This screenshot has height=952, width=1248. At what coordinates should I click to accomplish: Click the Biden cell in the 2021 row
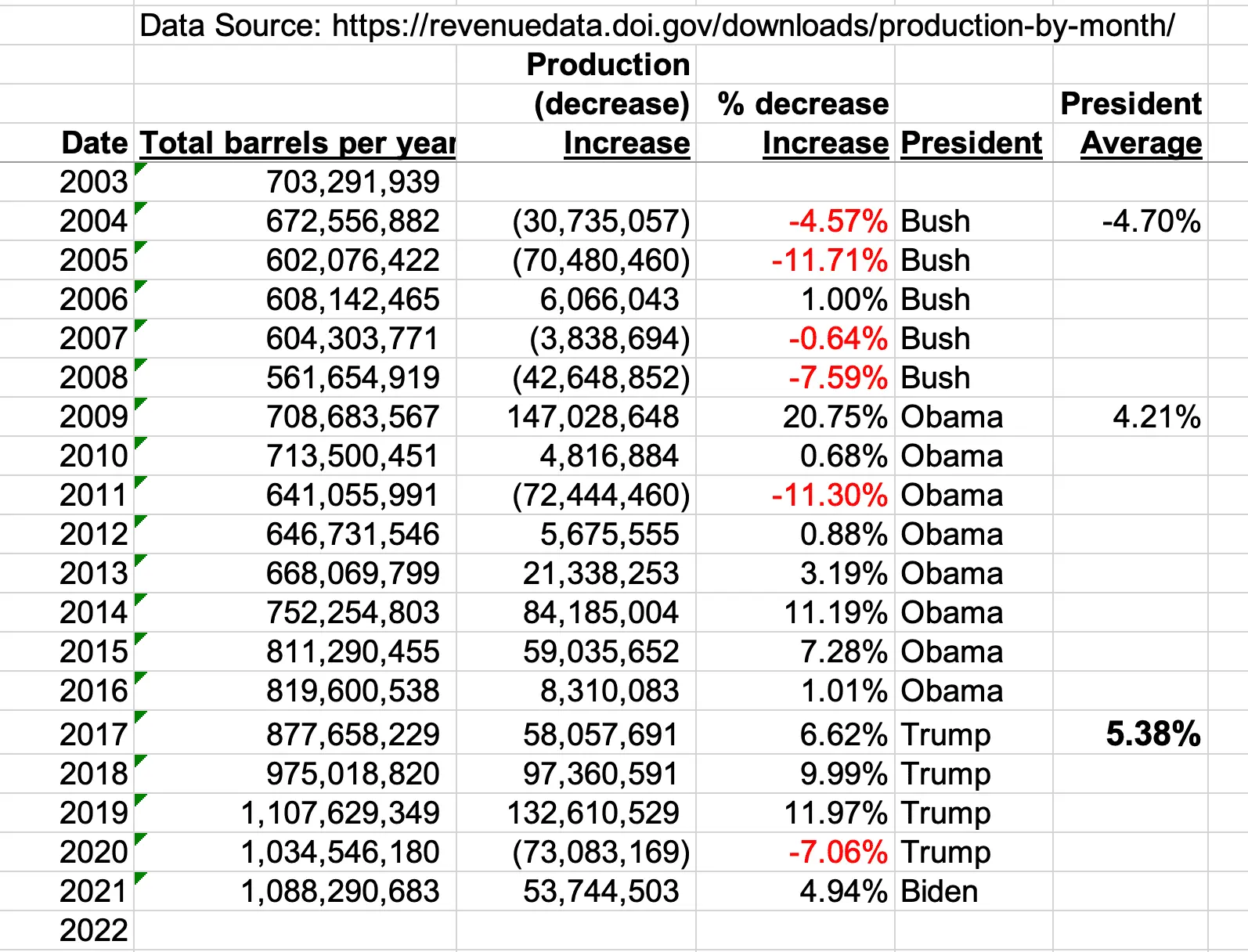[x=939, y=892]
